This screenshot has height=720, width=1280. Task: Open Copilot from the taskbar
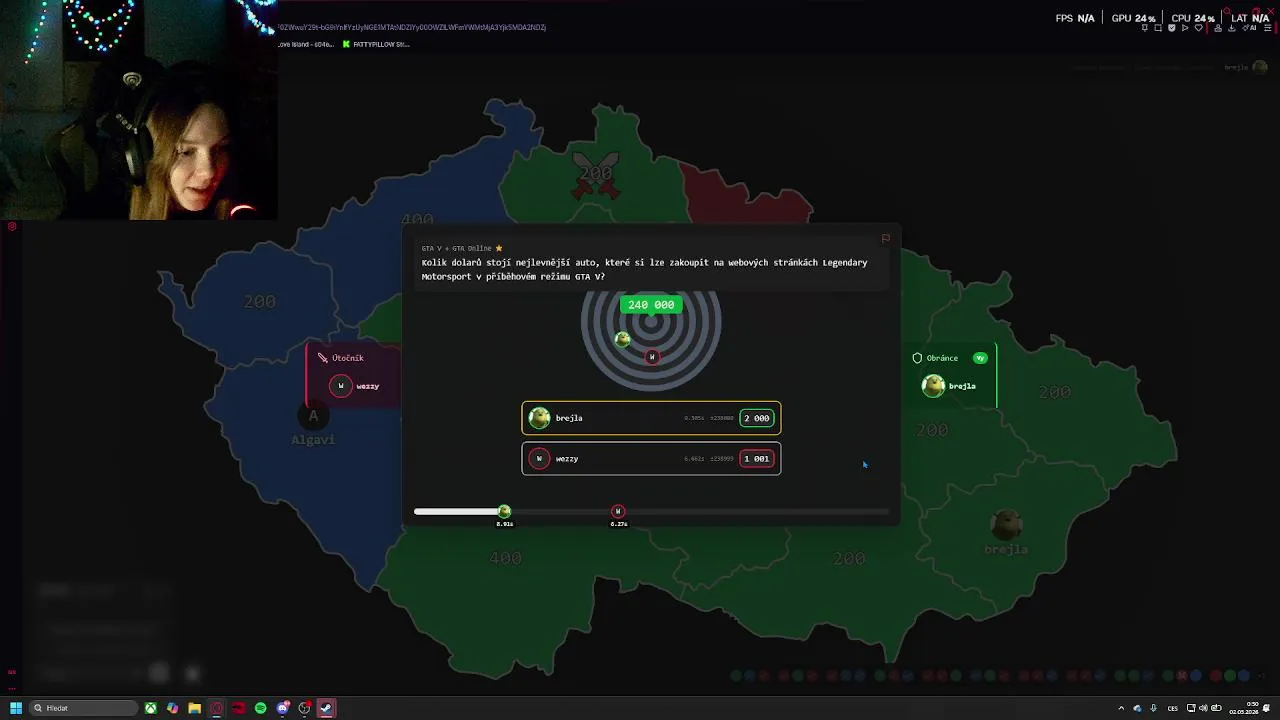coord(172,708)
